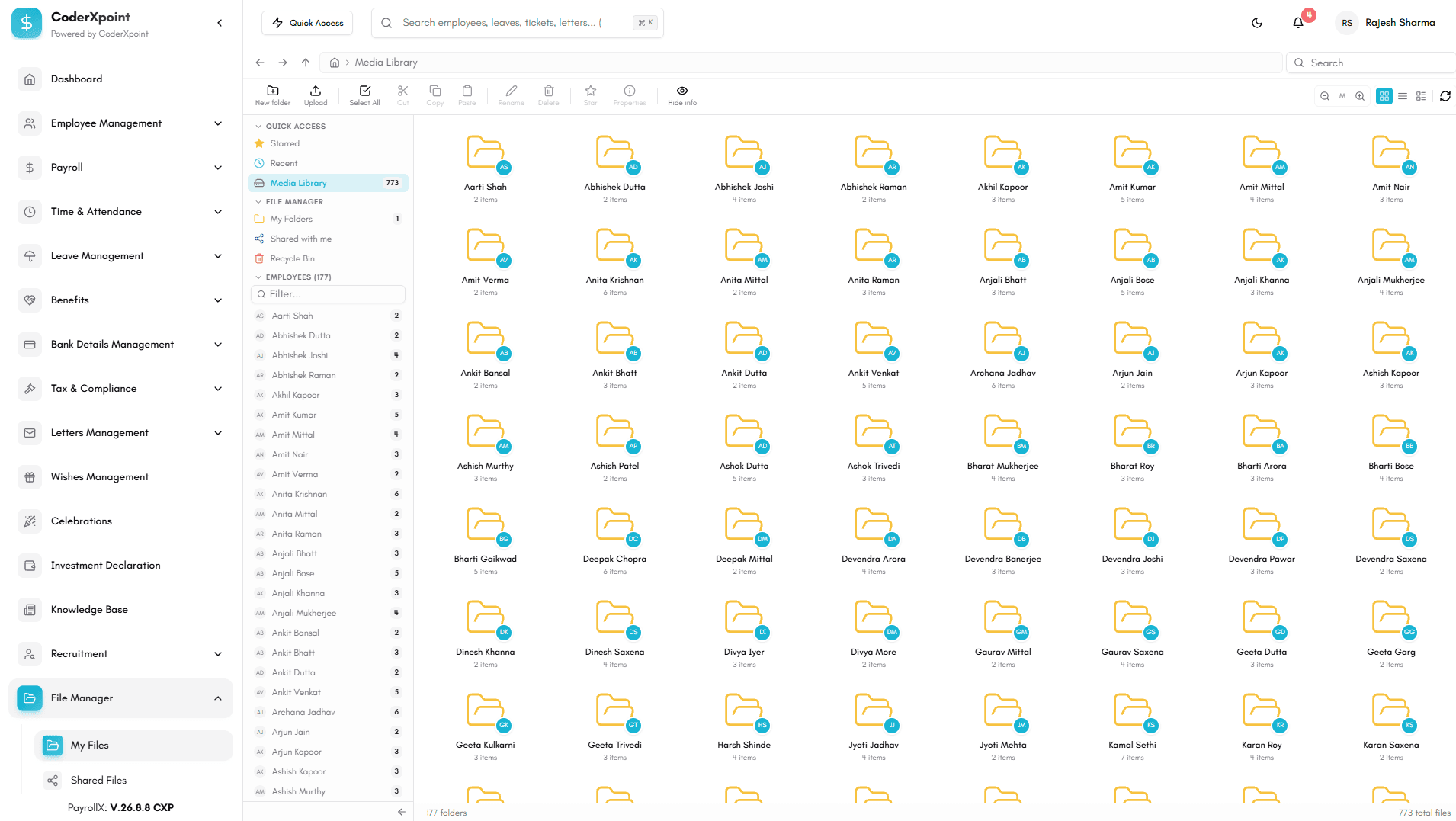The height and width of the screenshot is (821, 1456).
Task: Focus the media library Search field
Action: 1371,63
